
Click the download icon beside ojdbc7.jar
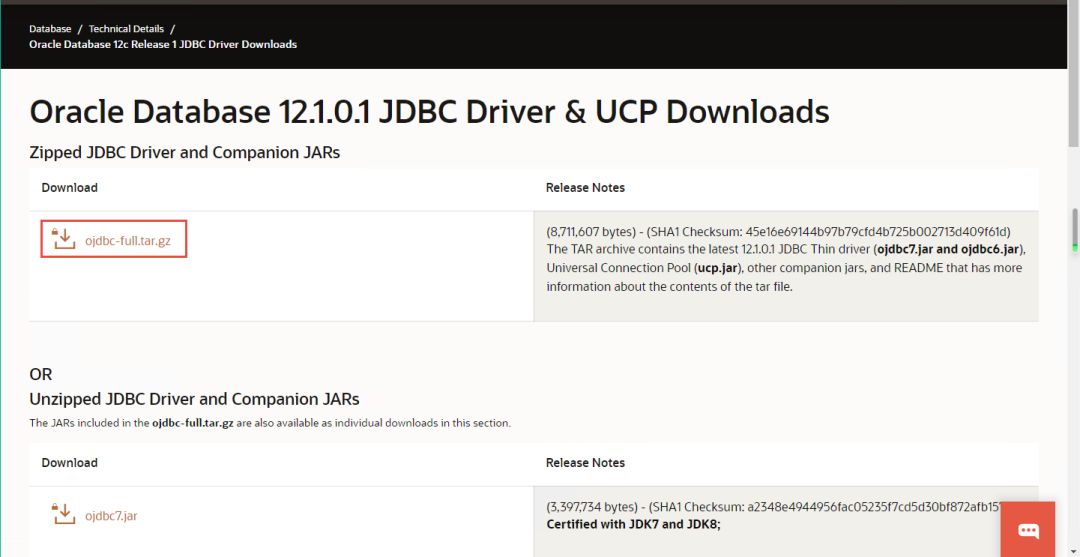tap(64, 515)
